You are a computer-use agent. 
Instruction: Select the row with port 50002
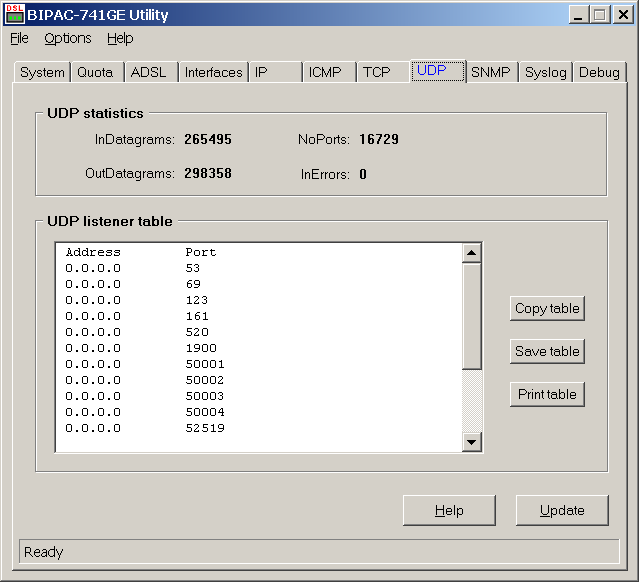coord(259,380)
